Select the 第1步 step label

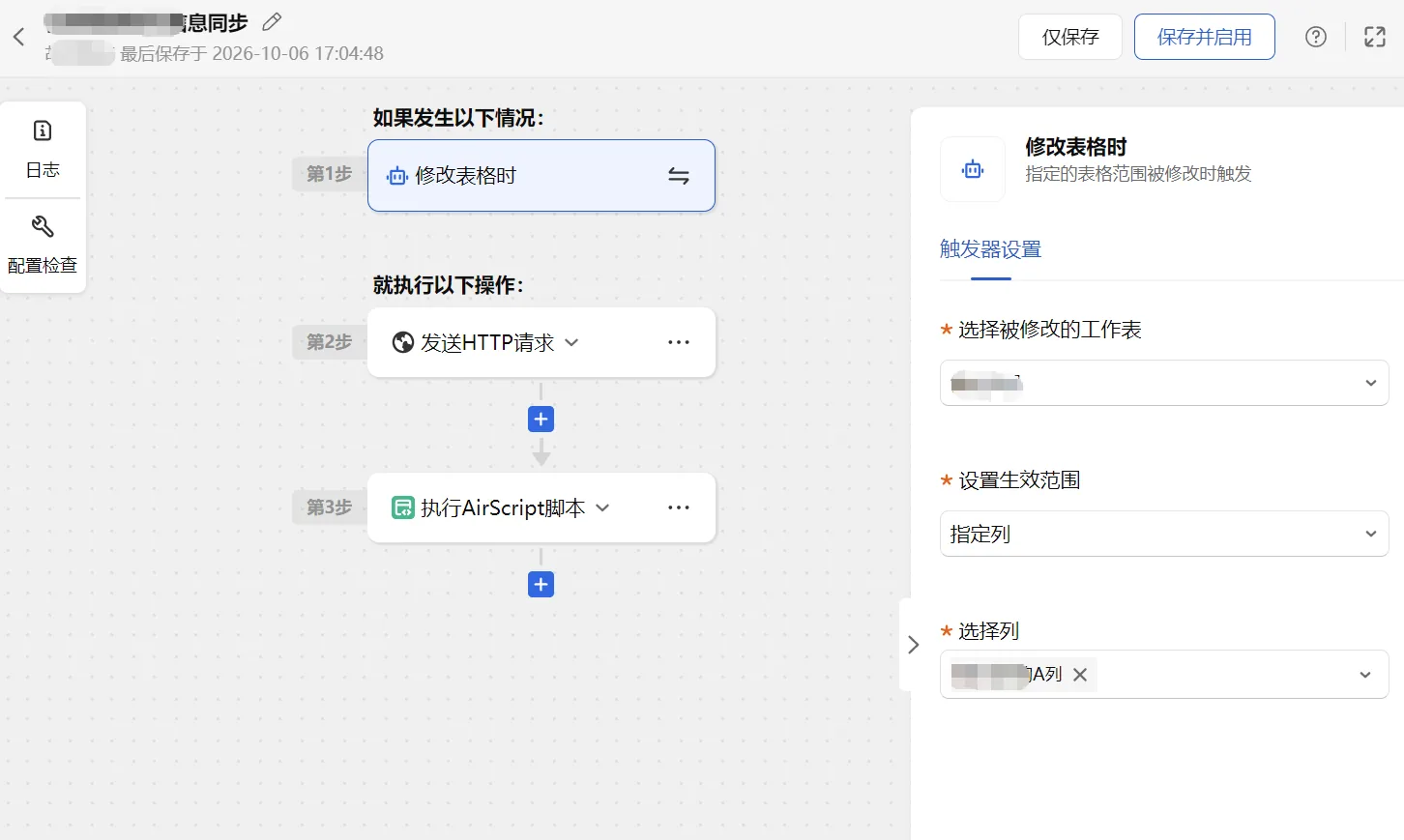click(329, 174)
